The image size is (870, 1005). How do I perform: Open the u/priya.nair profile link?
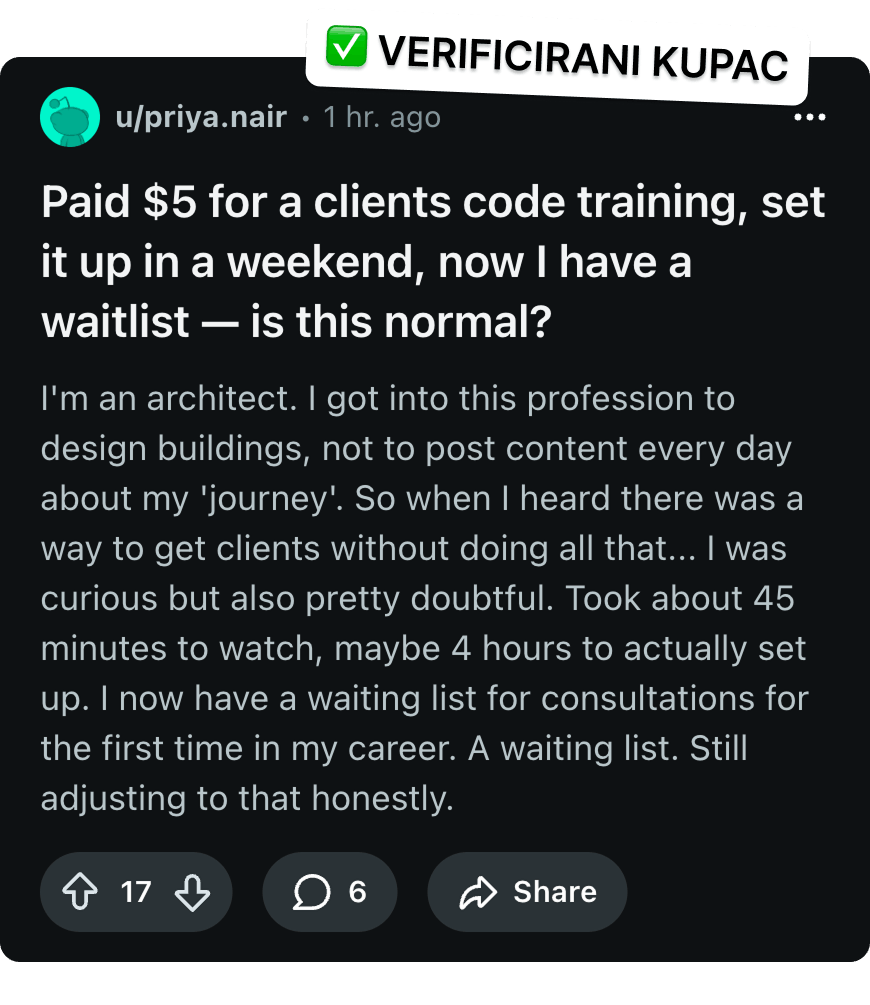[201, 117]
